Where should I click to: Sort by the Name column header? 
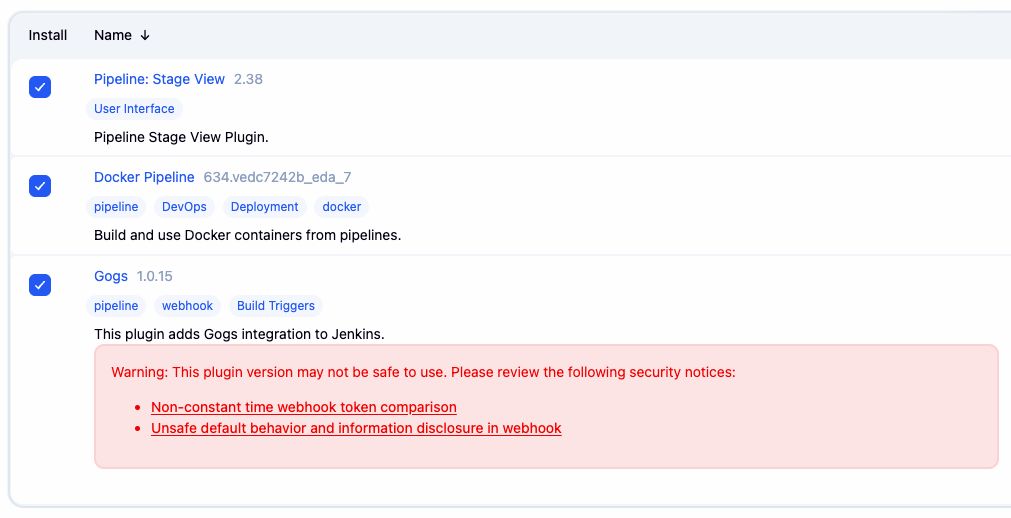(122, 35)
